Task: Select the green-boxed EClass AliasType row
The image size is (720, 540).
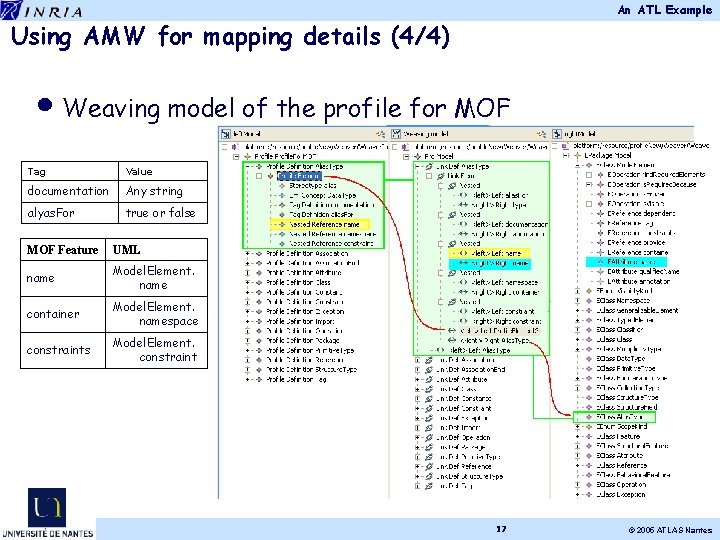Action: point(614,417)
